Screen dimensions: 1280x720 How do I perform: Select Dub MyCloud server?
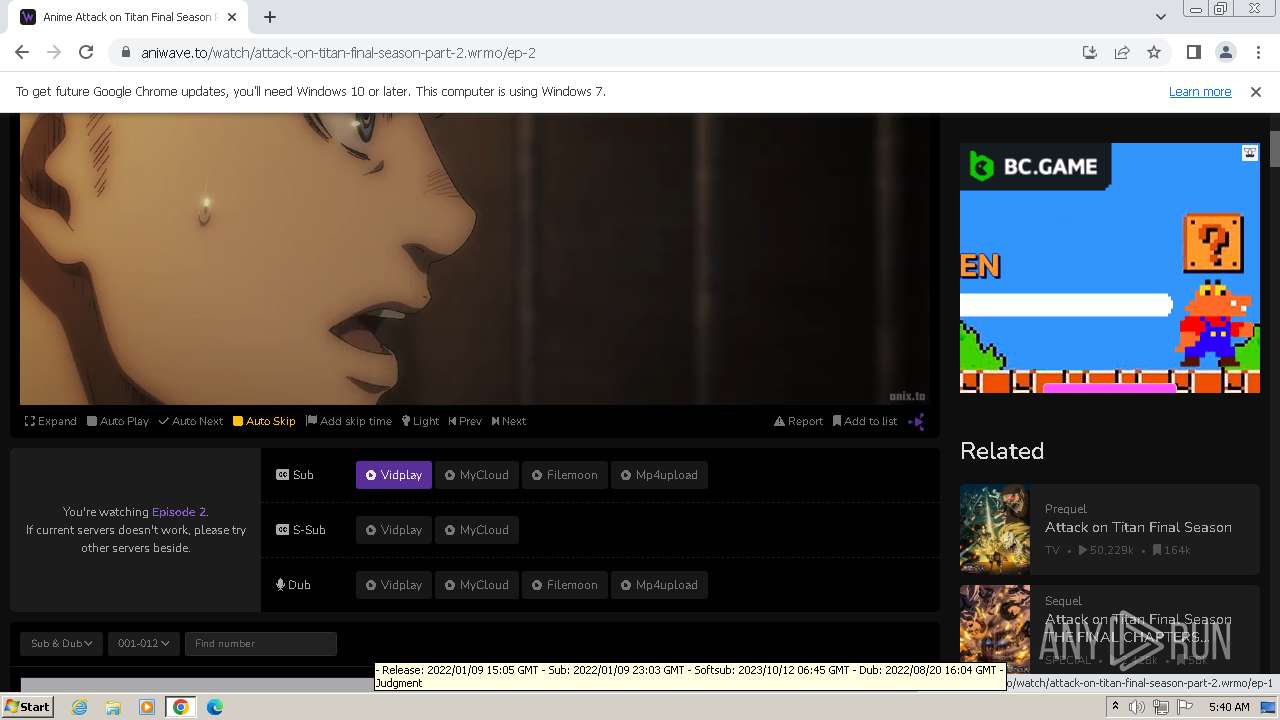477,585
